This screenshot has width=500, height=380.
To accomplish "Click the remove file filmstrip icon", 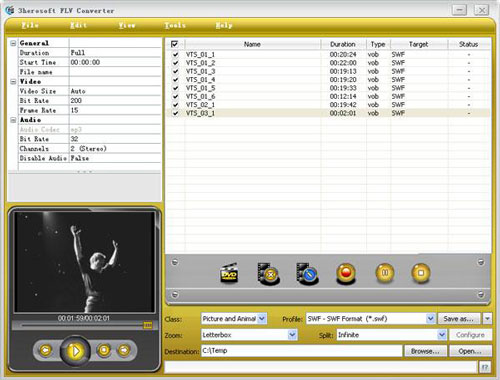I will tap(268, 274).
